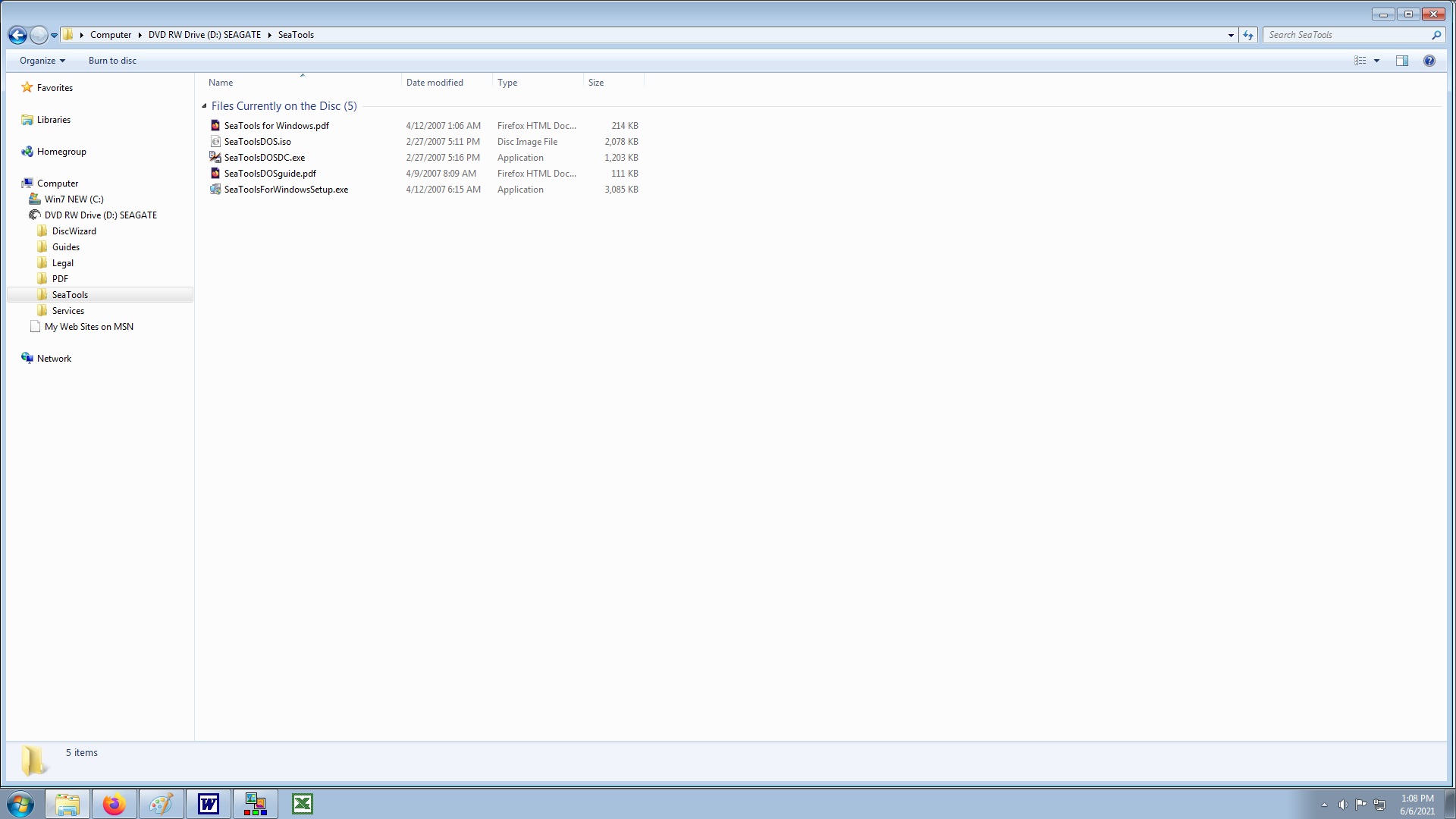Click the Change your view icon
The image size is (1456, 819).
pos(1360,61)
